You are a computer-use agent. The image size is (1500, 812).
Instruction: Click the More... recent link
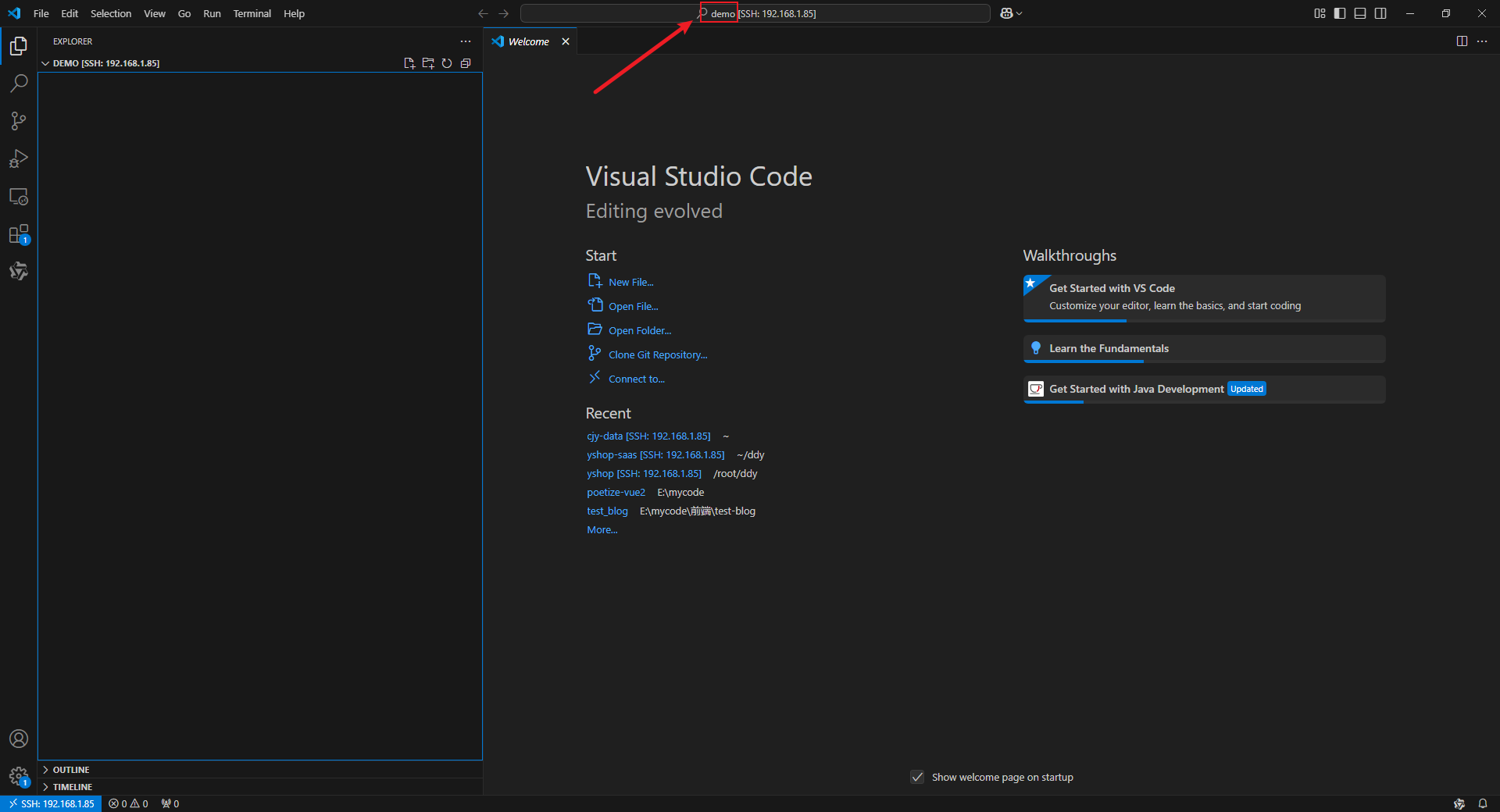602,529
